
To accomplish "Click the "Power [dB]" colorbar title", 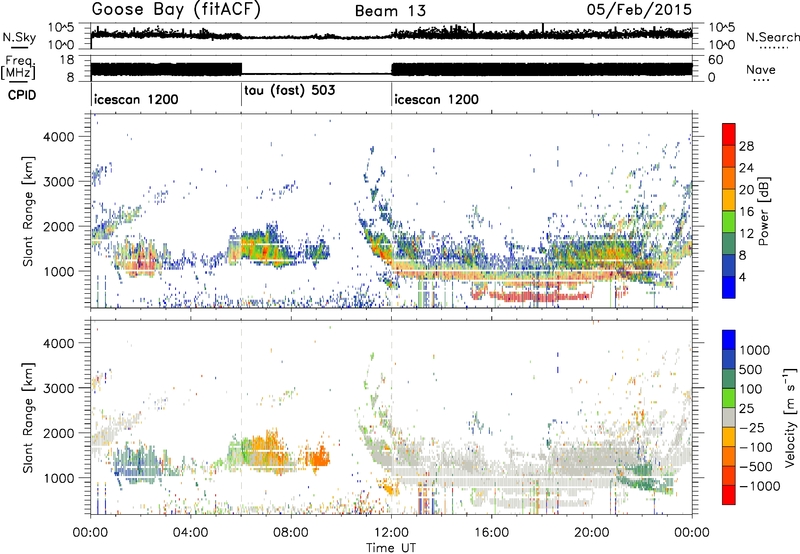I will point(763,211).
